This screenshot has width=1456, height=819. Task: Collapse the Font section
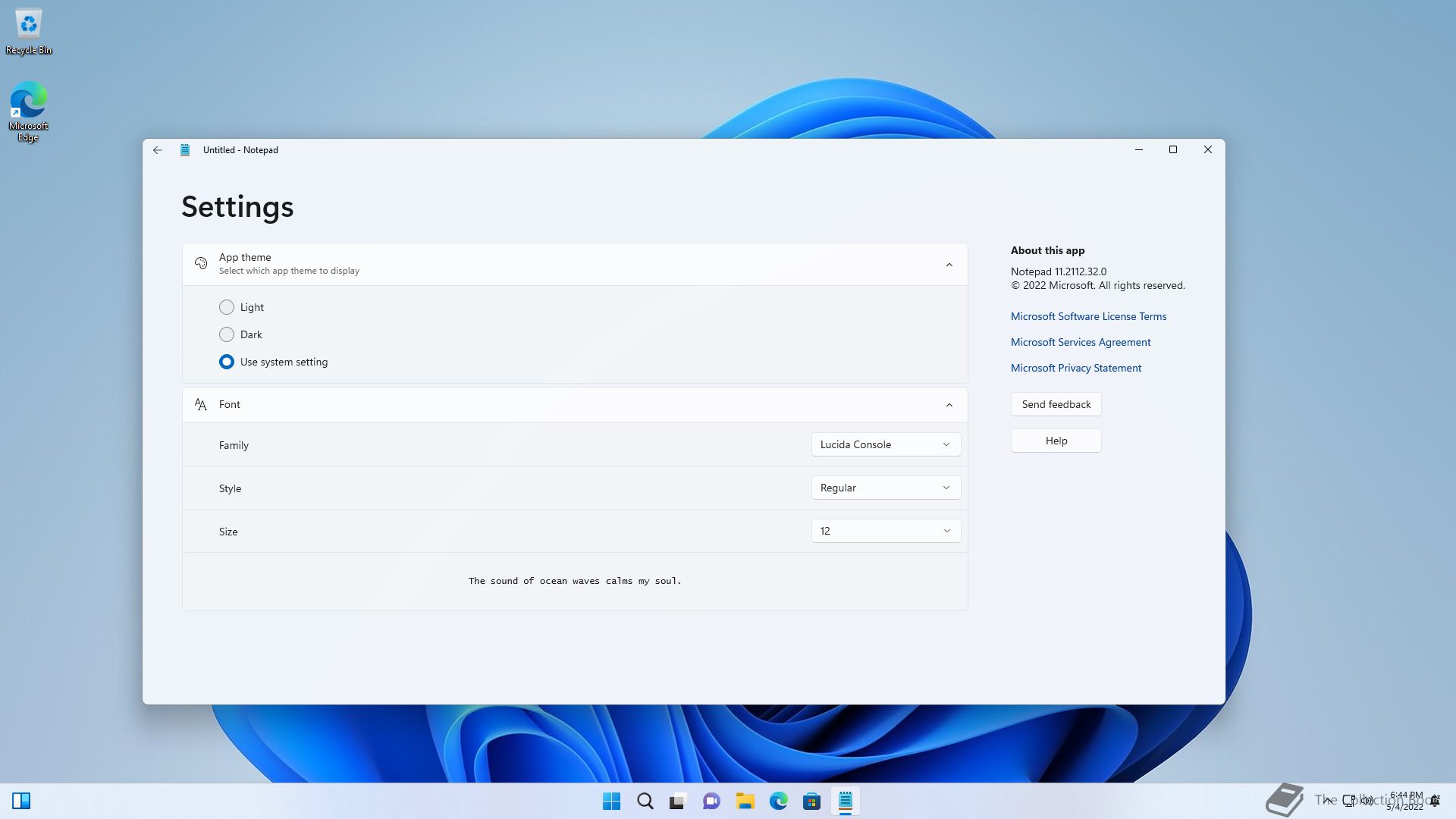point(949,405)
